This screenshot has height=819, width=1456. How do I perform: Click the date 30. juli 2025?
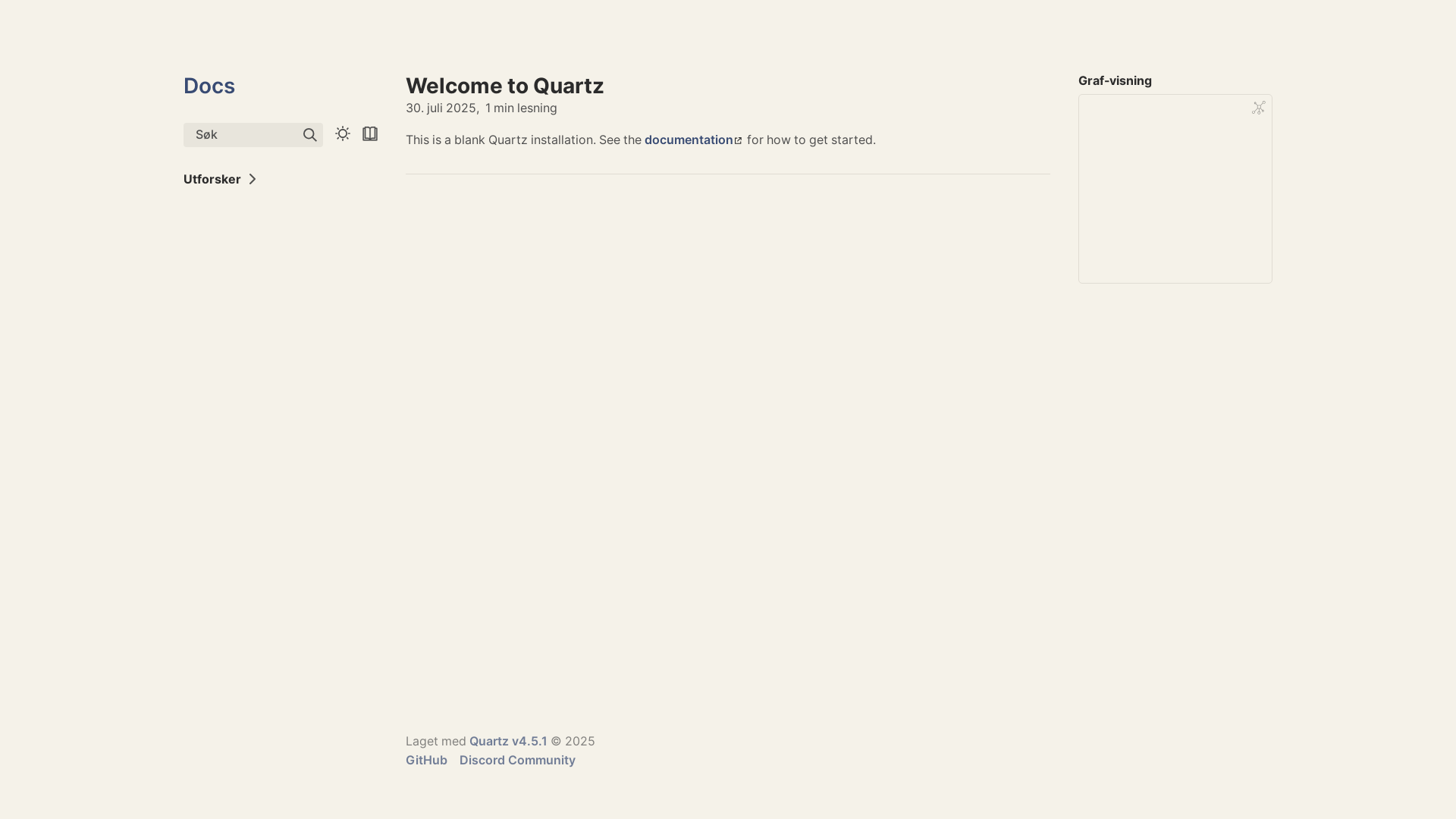[x=441, y=108]
